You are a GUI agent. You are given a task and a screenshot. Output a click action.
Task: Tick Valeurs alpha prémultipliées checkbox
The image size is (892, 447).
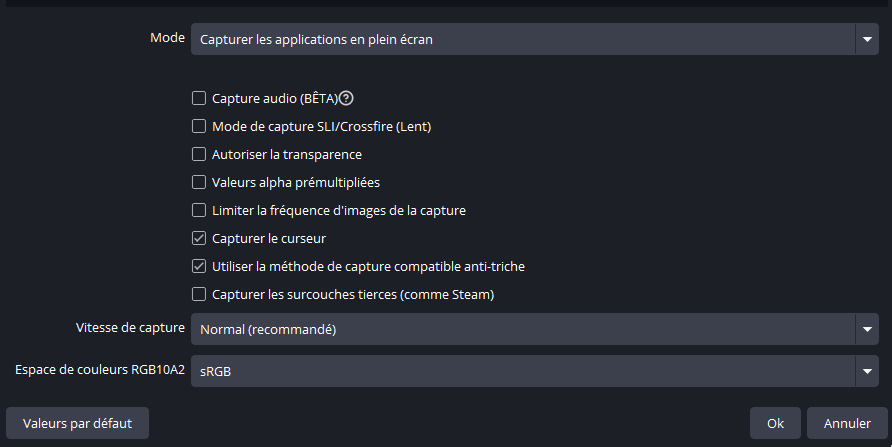pyautogui.click(x=199, y=183)
